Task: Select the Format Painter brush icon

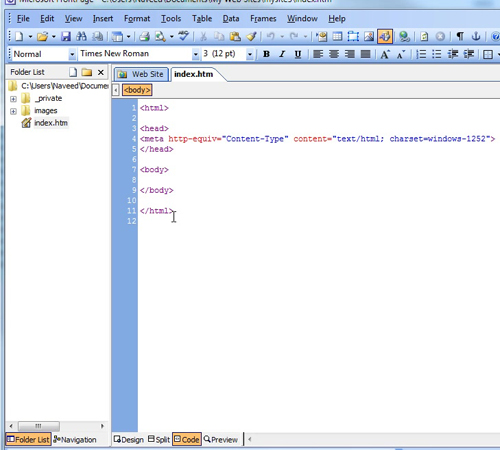Action: pos(251,36)
